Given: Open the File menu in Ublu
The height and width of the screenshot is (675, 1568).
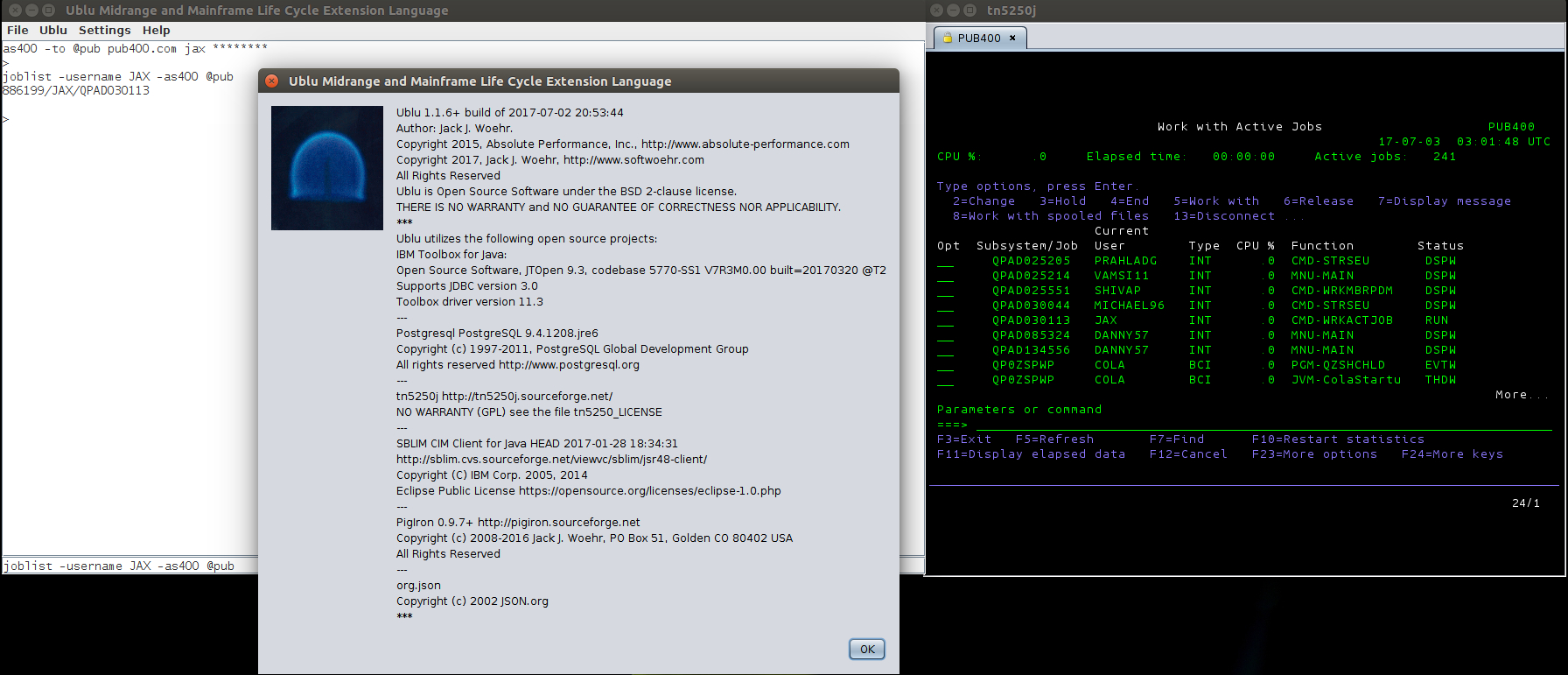Looking at the screenshot, I should (x=17, y=30).
